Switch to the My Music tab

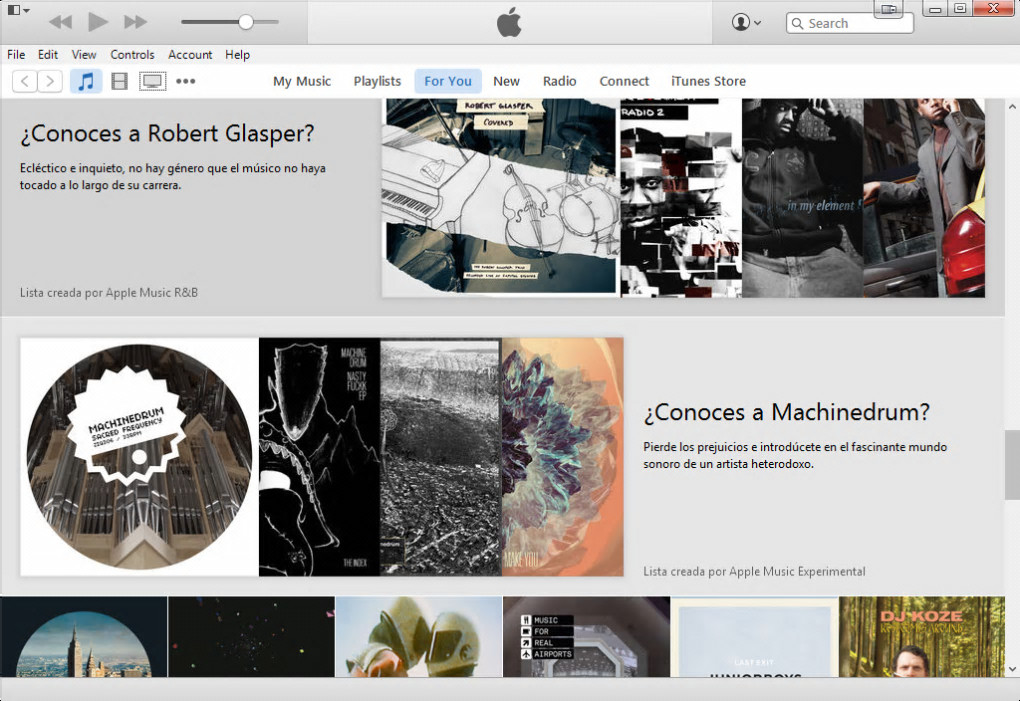pyautogui.click(x=302, y=81)
